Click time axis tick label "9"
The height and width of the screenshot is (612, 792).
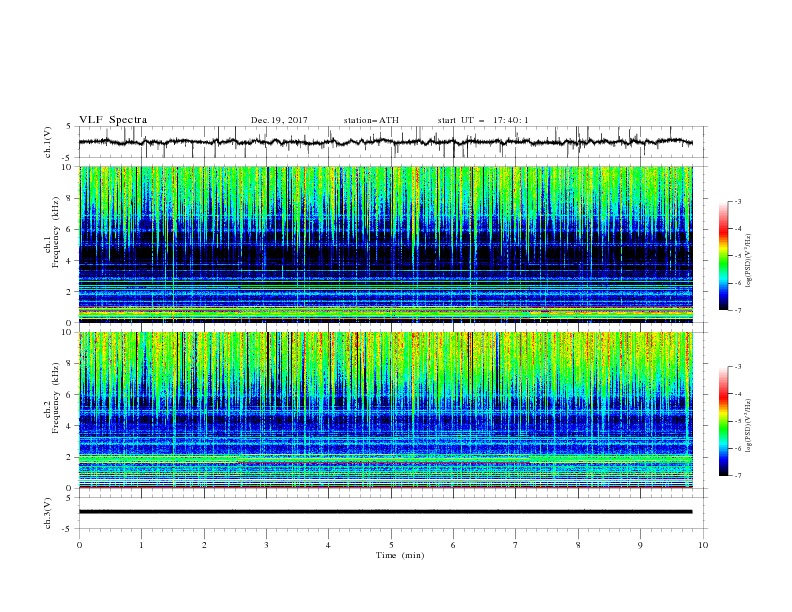tap(640, 545)
